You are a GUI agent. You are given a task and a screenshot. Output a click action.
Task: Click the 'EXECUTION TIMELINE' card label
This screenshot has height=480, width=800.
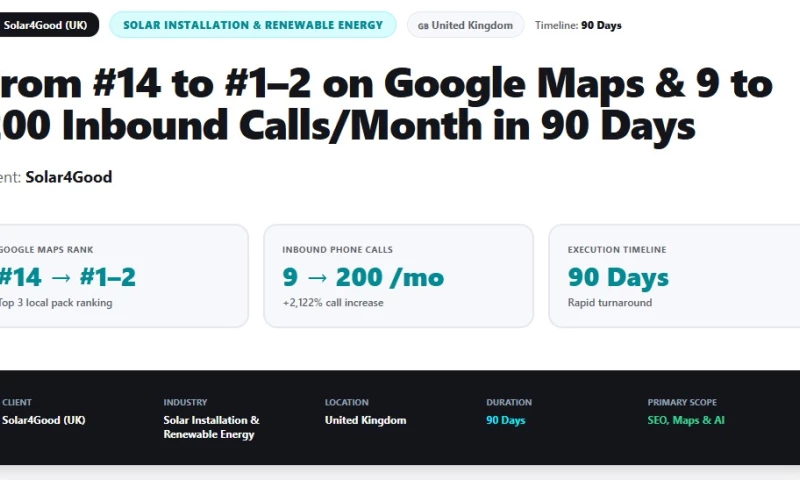pyautogui.click(x=617, y=249)
